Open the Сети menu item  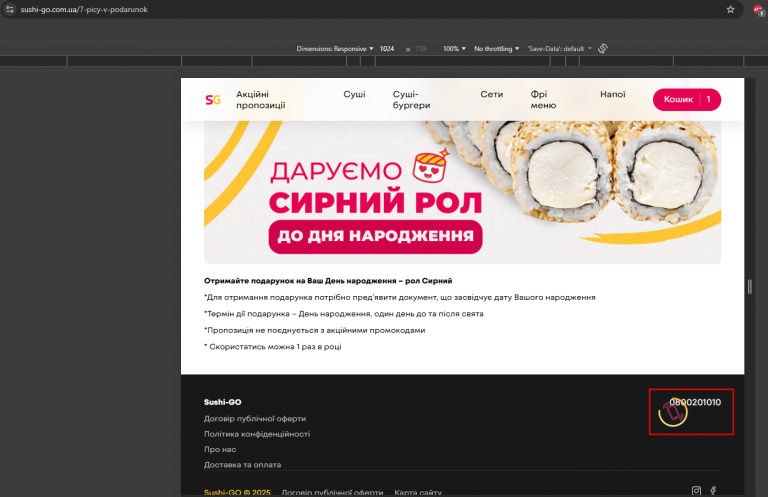coord(491,94)
